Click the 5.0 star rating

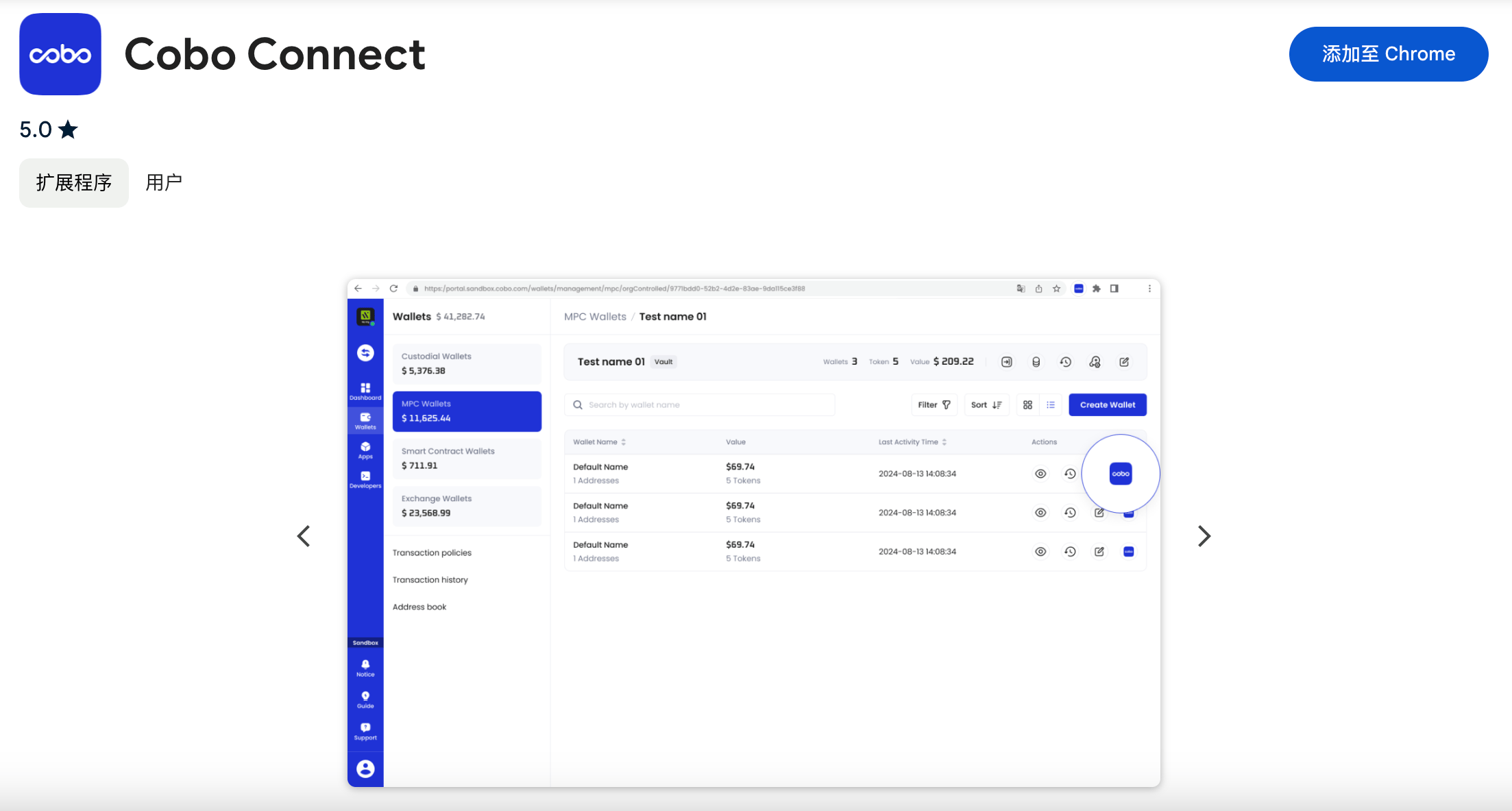[x=49, y=130]
